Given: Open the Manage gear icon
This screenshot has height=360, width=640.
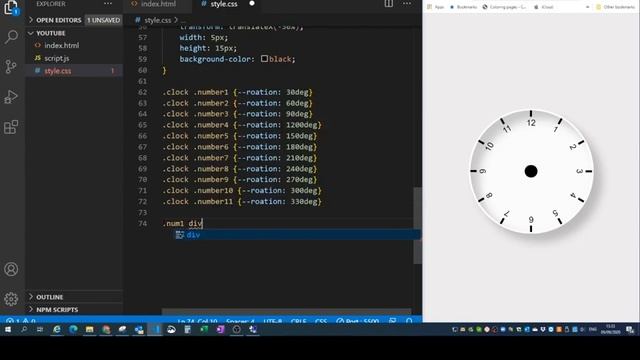Looking at the screenshot, I should pyautogui.click(x=11, y=299).
